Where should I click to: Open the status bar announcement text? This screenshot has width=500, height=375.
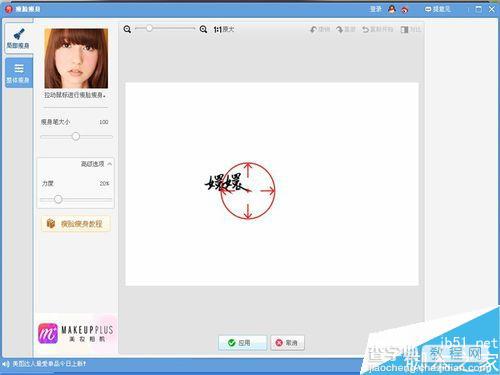pyautogui.click(x=49, y=364)
